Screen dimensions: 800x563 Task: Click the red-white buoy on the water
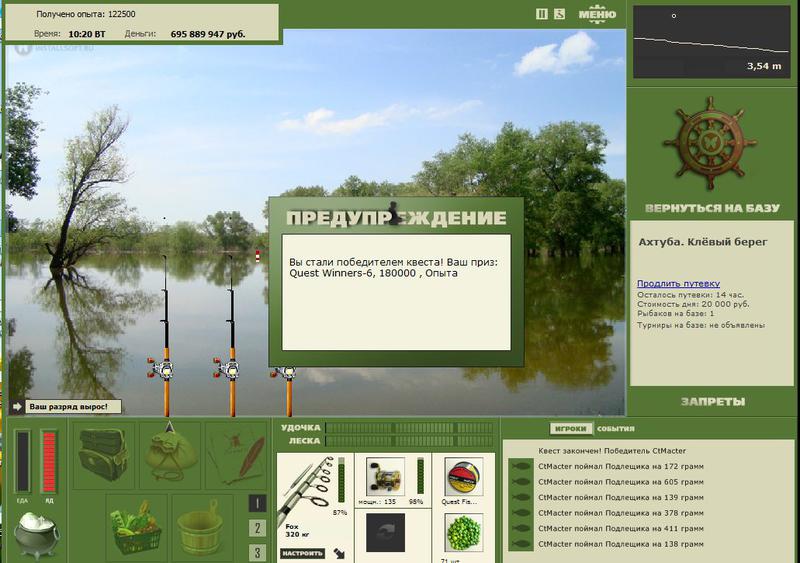[x=258, y=256]
